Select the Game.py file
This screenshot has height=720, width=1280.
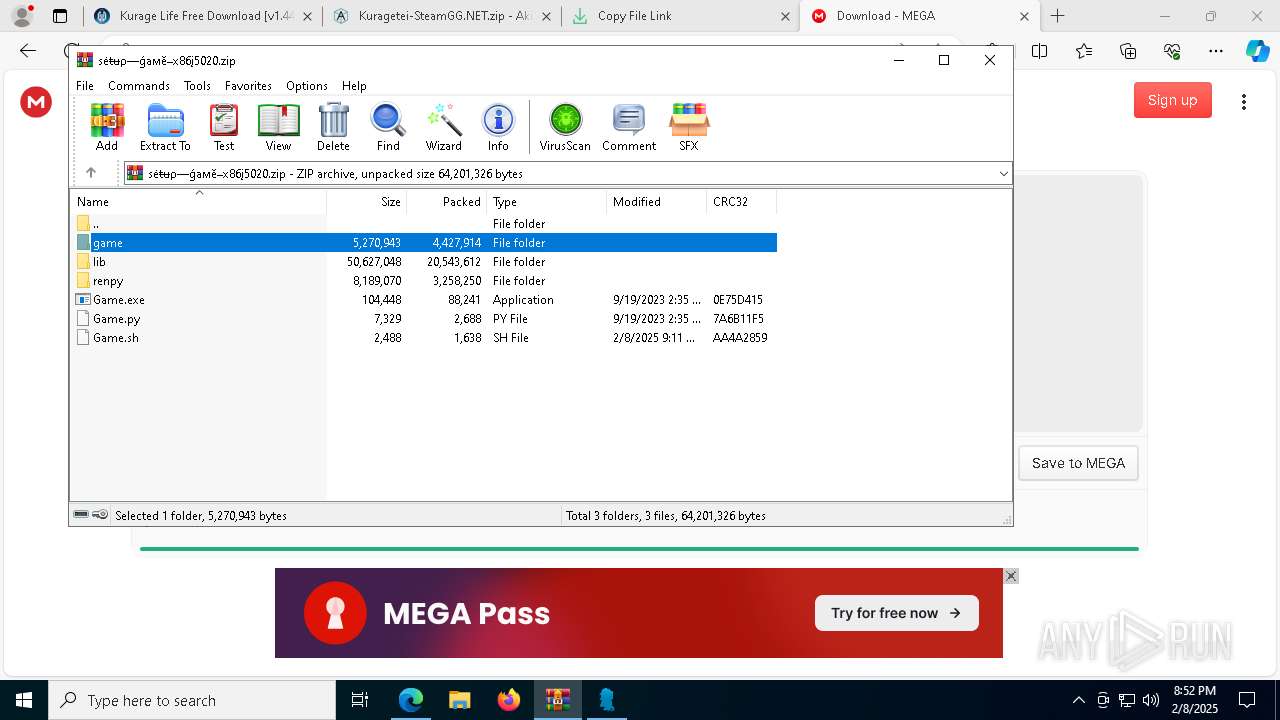coord(424,319)
